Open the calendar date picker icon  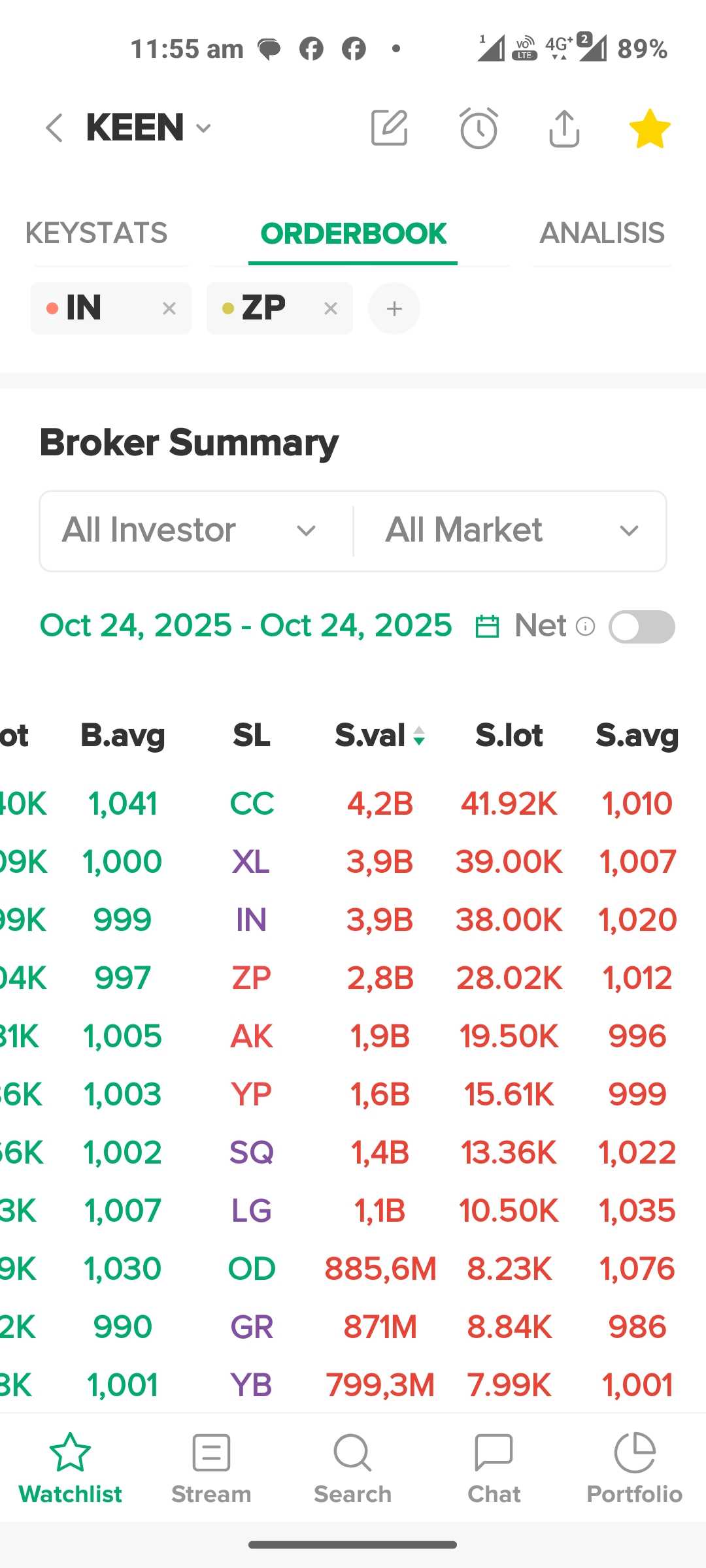487,627
